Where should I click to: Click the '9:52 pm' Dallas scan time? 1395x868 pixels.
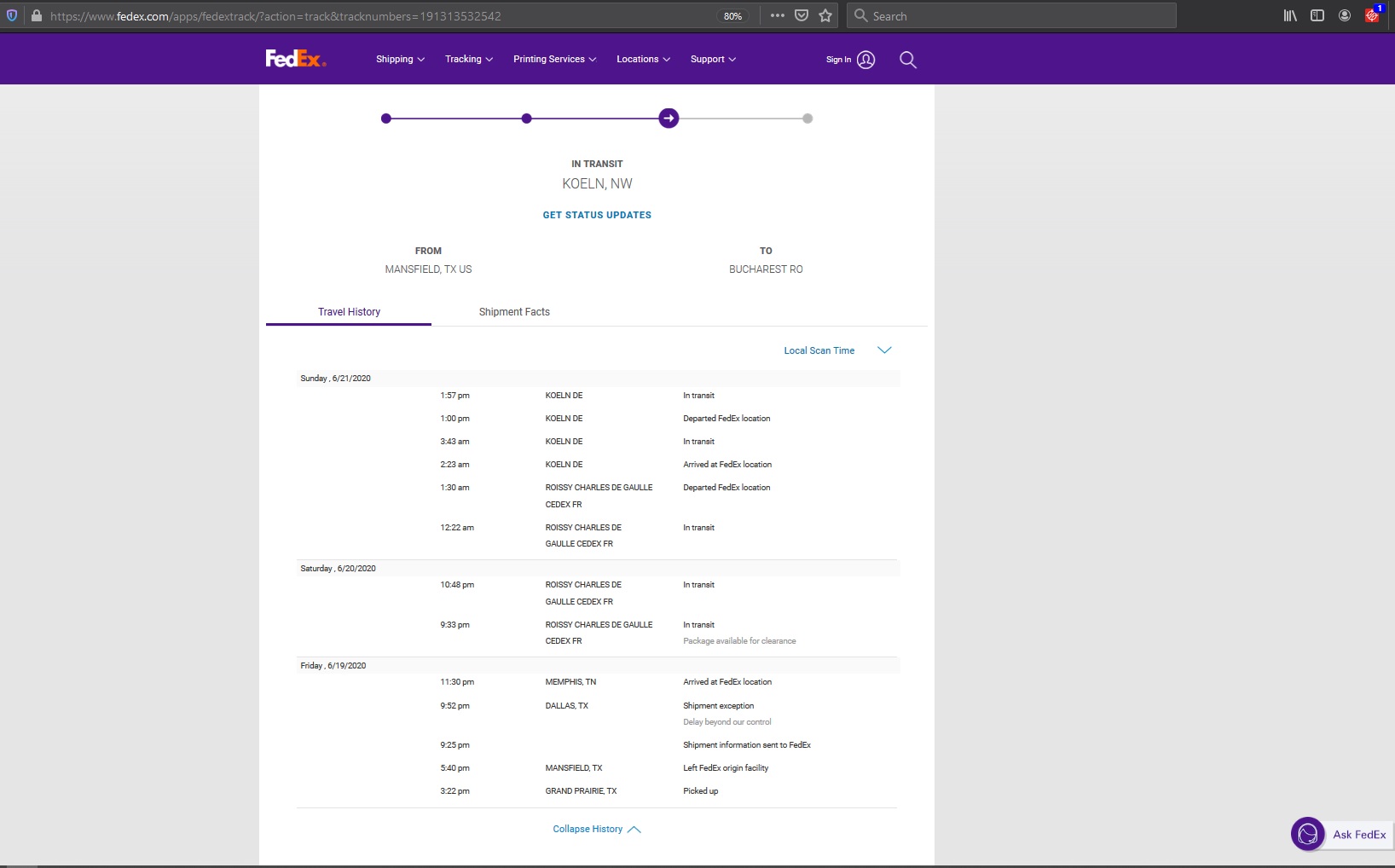(x=454, y=706)
